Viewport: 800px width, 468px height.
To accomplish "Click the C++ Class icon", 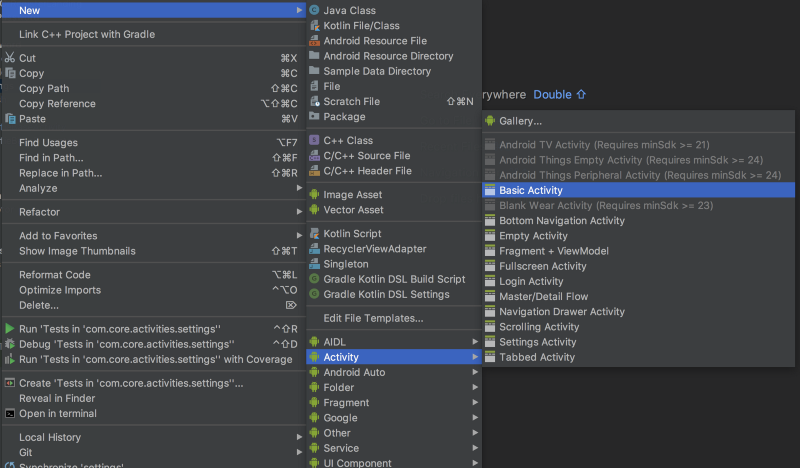I will (x=314, y=140).
